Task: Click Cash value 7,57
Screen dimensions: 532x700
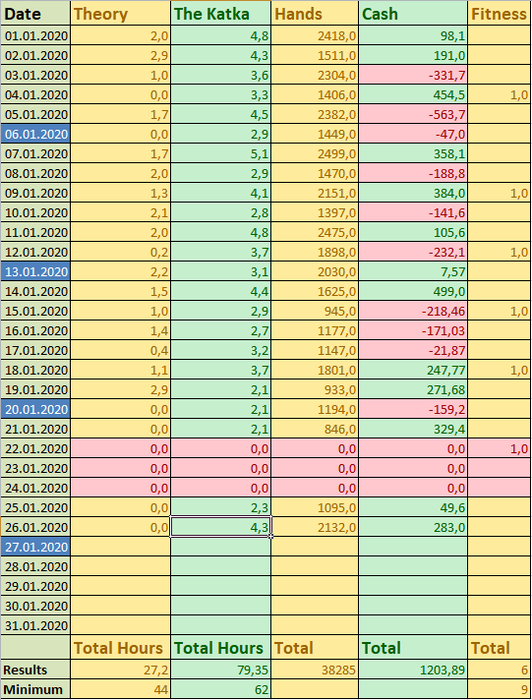Action: [413, 271]
